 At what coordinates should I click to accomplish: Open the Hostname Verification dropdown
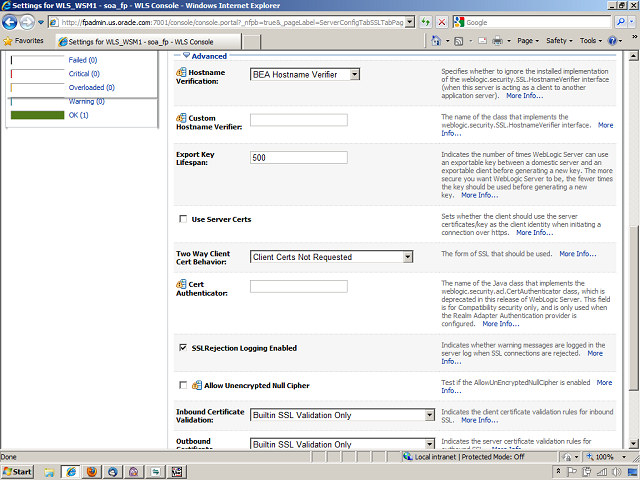pyautogui.click(x=354, y=74)
